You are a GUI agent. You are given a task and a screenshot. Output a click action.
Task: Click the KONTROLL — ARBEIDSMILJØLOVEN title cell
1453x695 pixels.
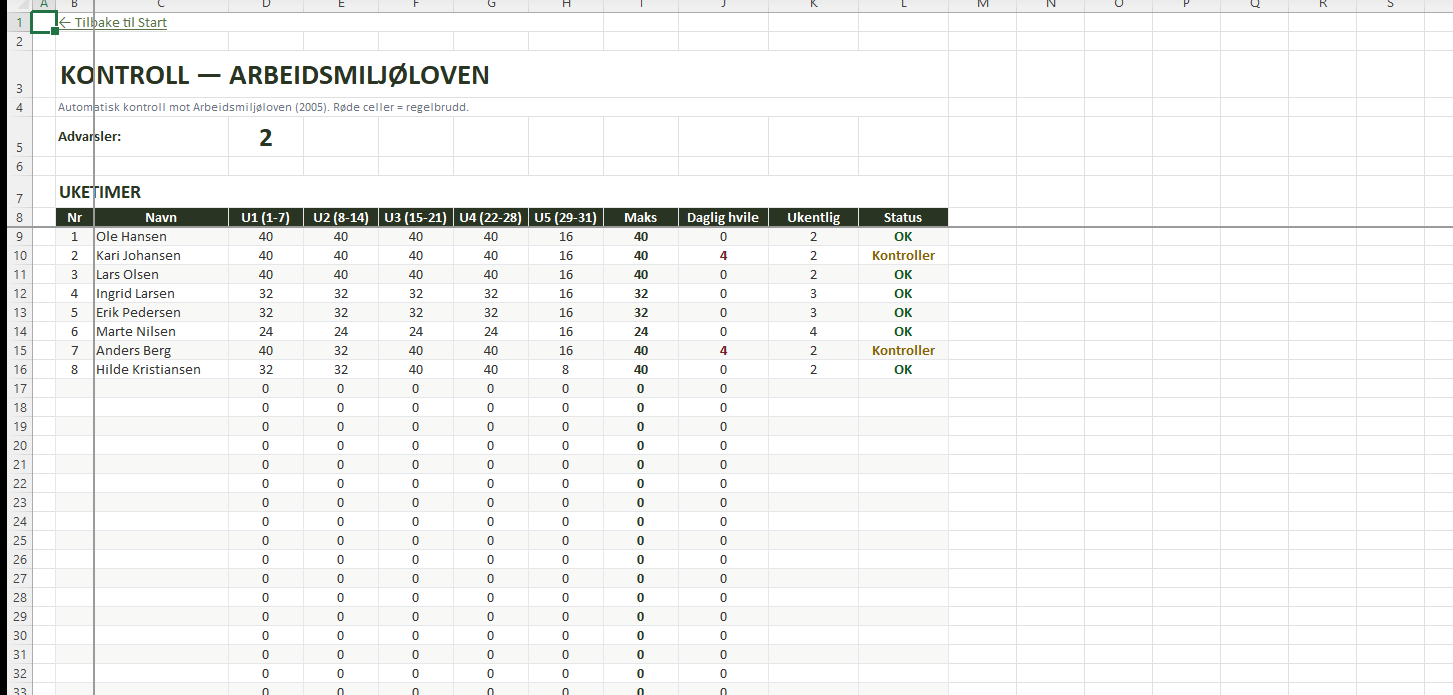274,75
